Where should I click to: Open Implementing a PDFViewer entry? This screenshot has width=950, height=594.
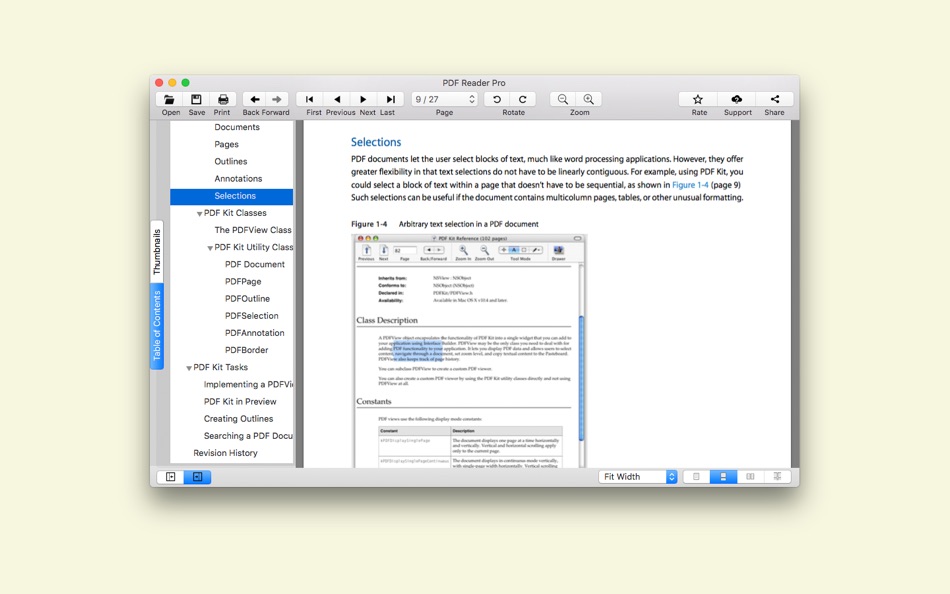pos(248,384)
